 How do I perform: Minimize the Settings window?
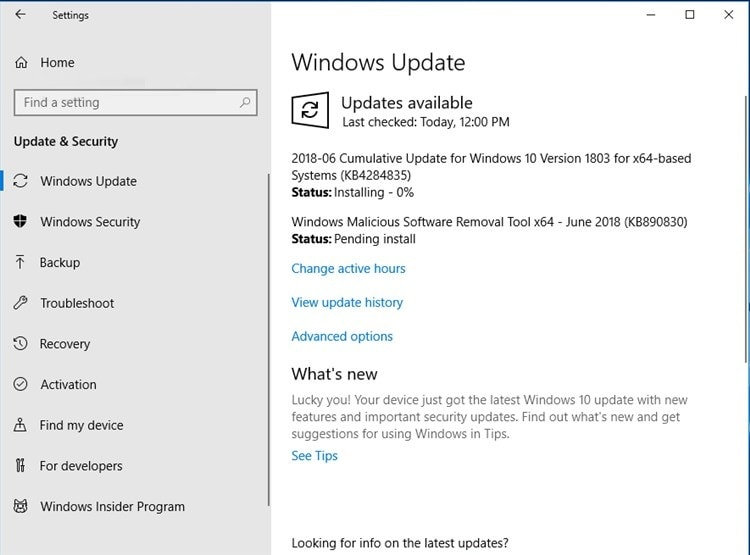[x=651, y=15]
